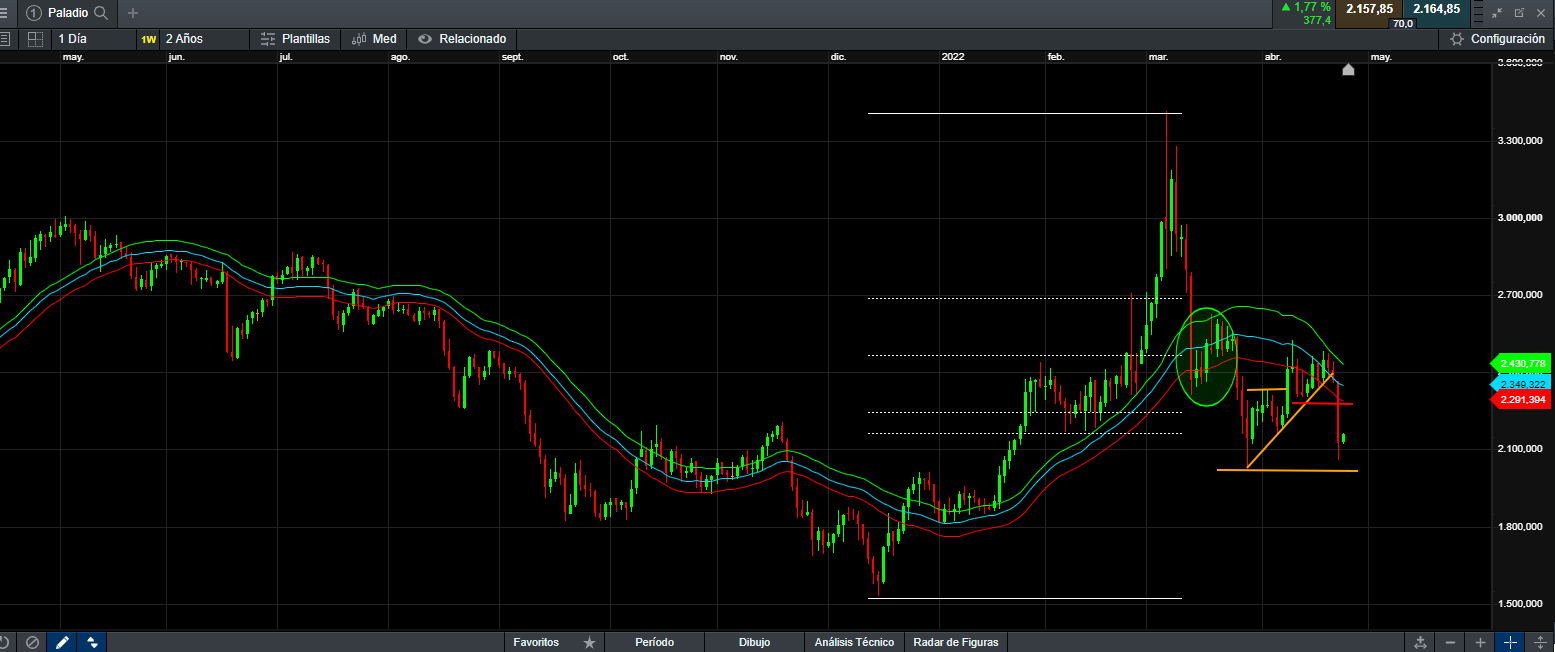1555x652 pixels.
Task: Click the cyan 2.349,322 price label
Action: (x=1519, y=384)
